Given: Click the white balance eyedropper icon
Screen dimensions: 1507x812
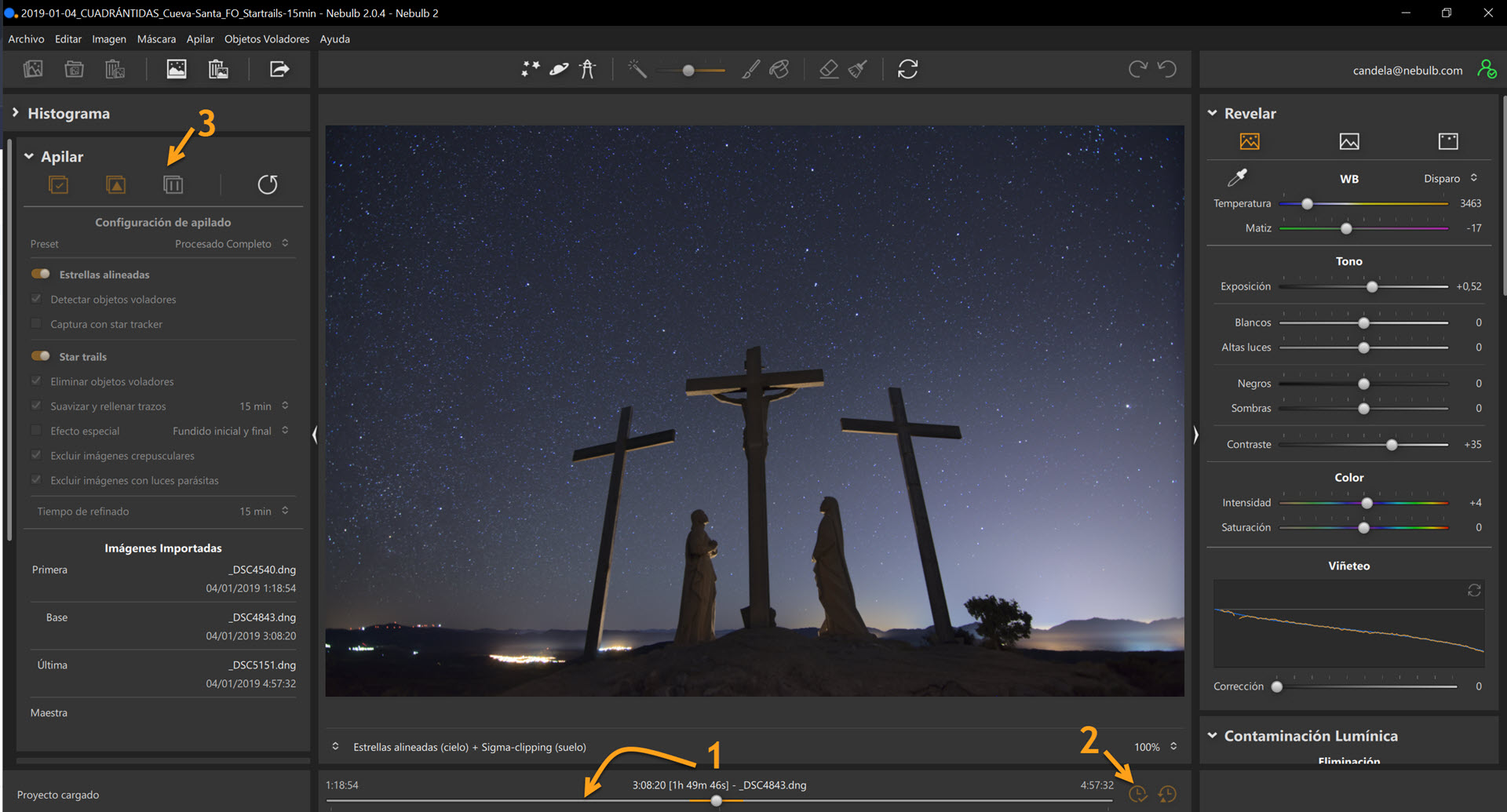Looking at the screenshot, I should [1237, 178].
